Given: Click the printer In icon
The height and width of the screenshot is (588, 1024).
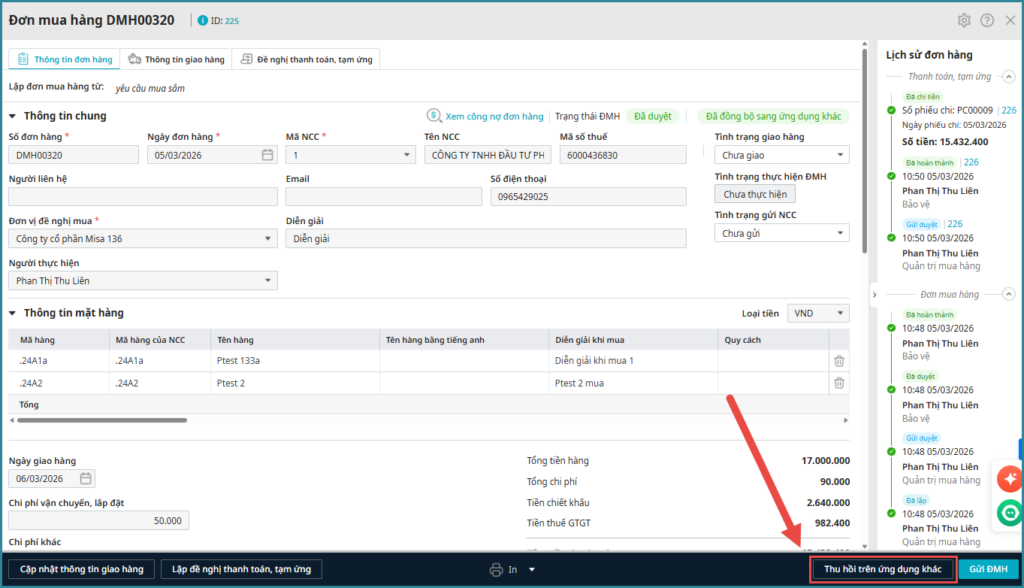Looking at the screenshot, I should (x=496, y=570).
